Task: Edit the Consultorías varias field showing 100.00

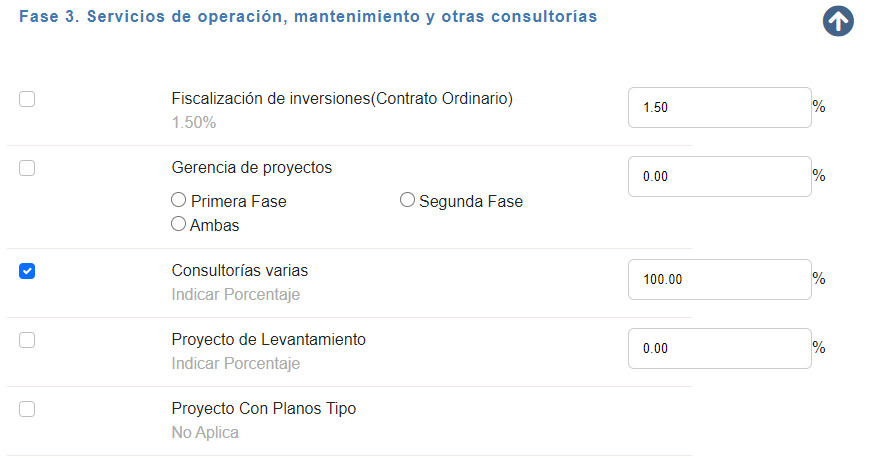Action: 720,279
